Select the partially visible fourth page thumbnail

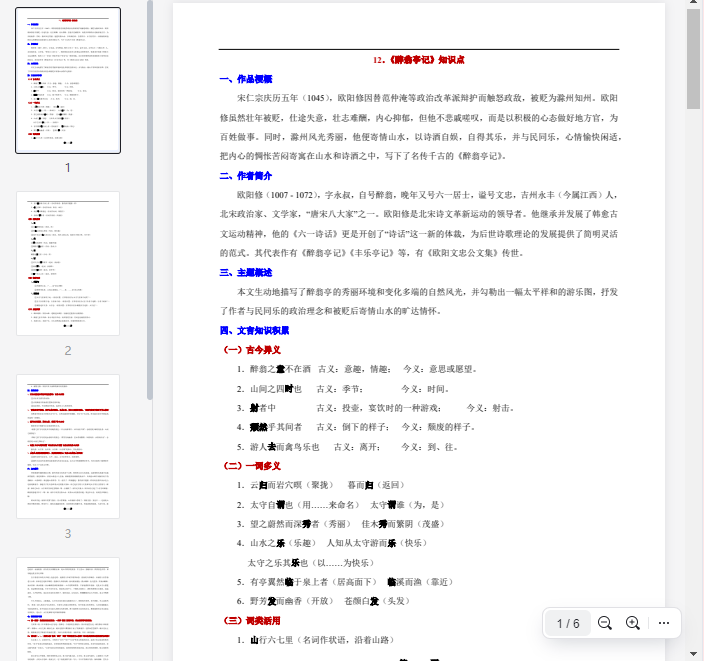pos(68,610)
